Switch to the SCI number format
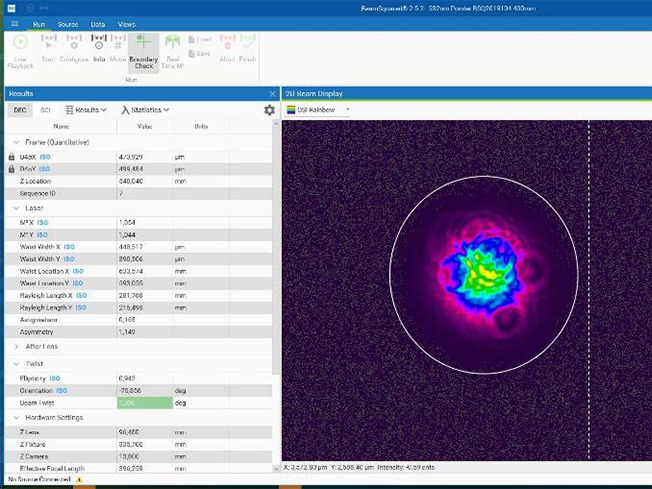 pyautogui.click(x=45, y=110)
